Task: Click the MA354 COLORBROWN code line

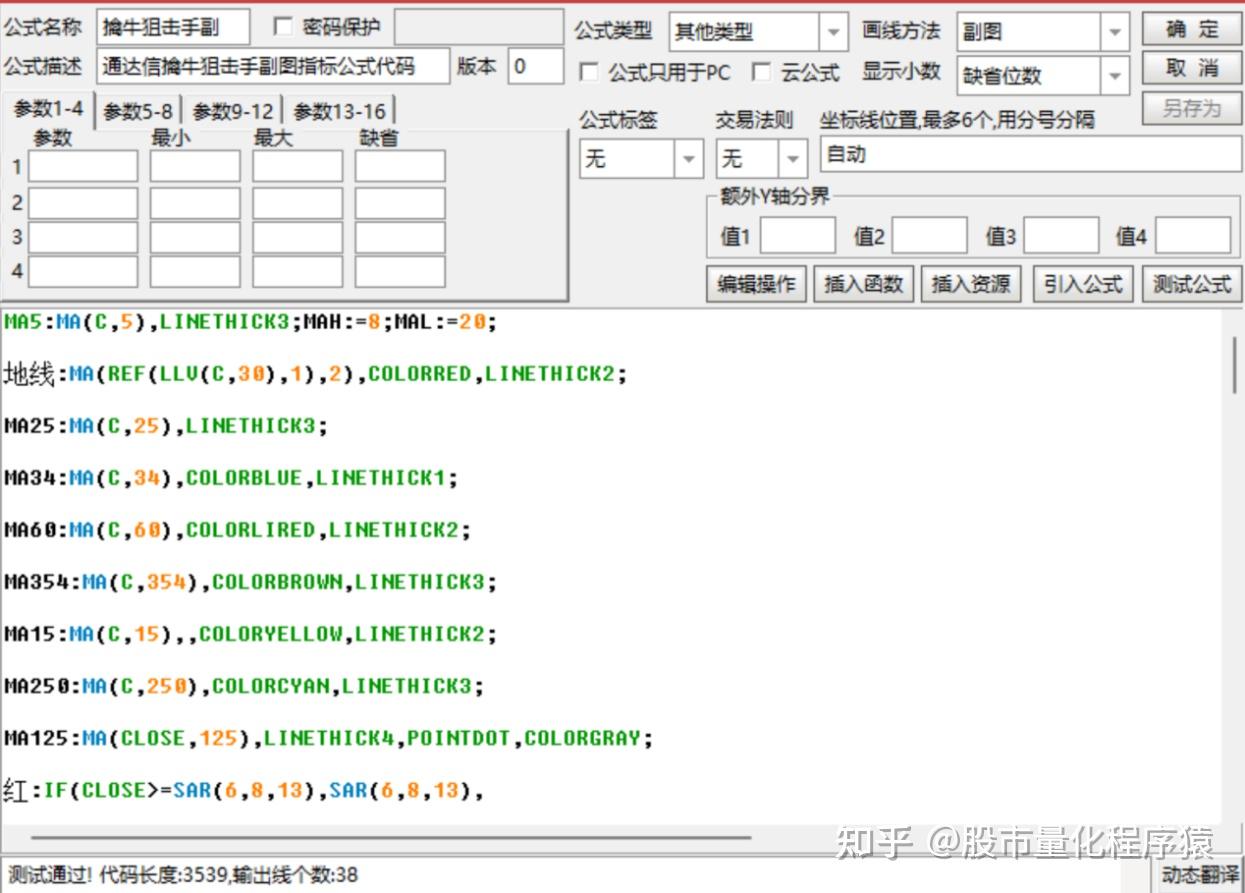Action: (x=250, y=582)
